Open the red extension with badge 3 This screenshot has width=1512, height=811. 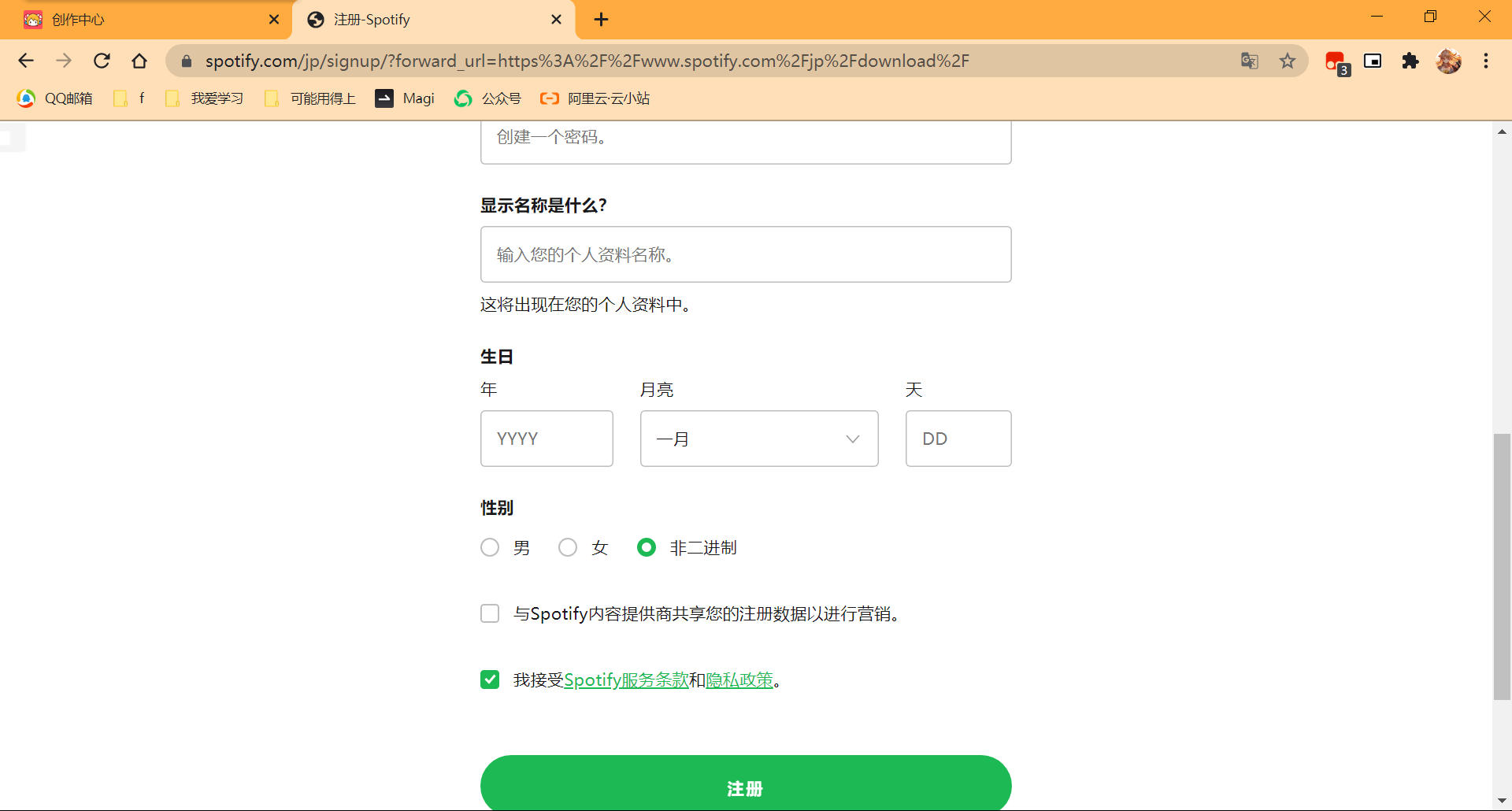coord(1336,61)
